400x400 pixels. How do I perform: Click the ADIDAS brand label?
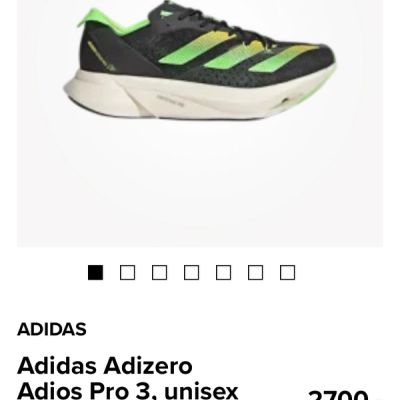pyautogui.click(x=52, y=329)
